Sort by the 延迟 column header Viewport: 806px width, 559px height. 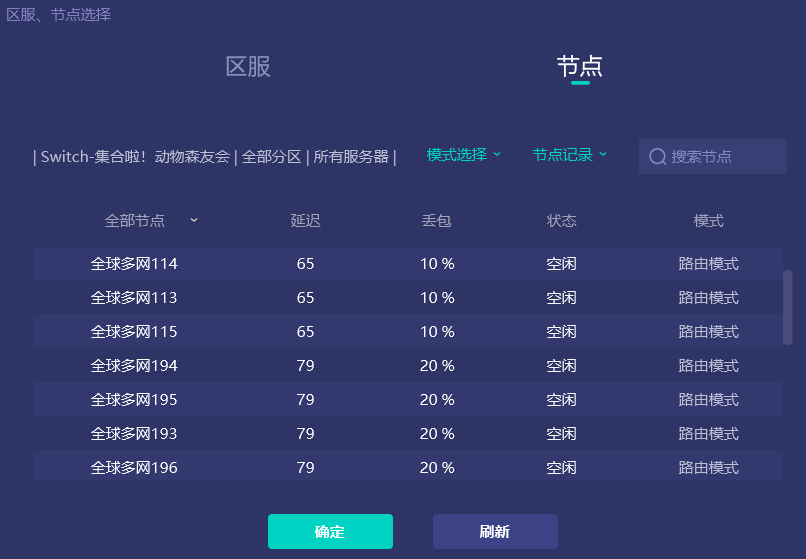coord(305,221)
